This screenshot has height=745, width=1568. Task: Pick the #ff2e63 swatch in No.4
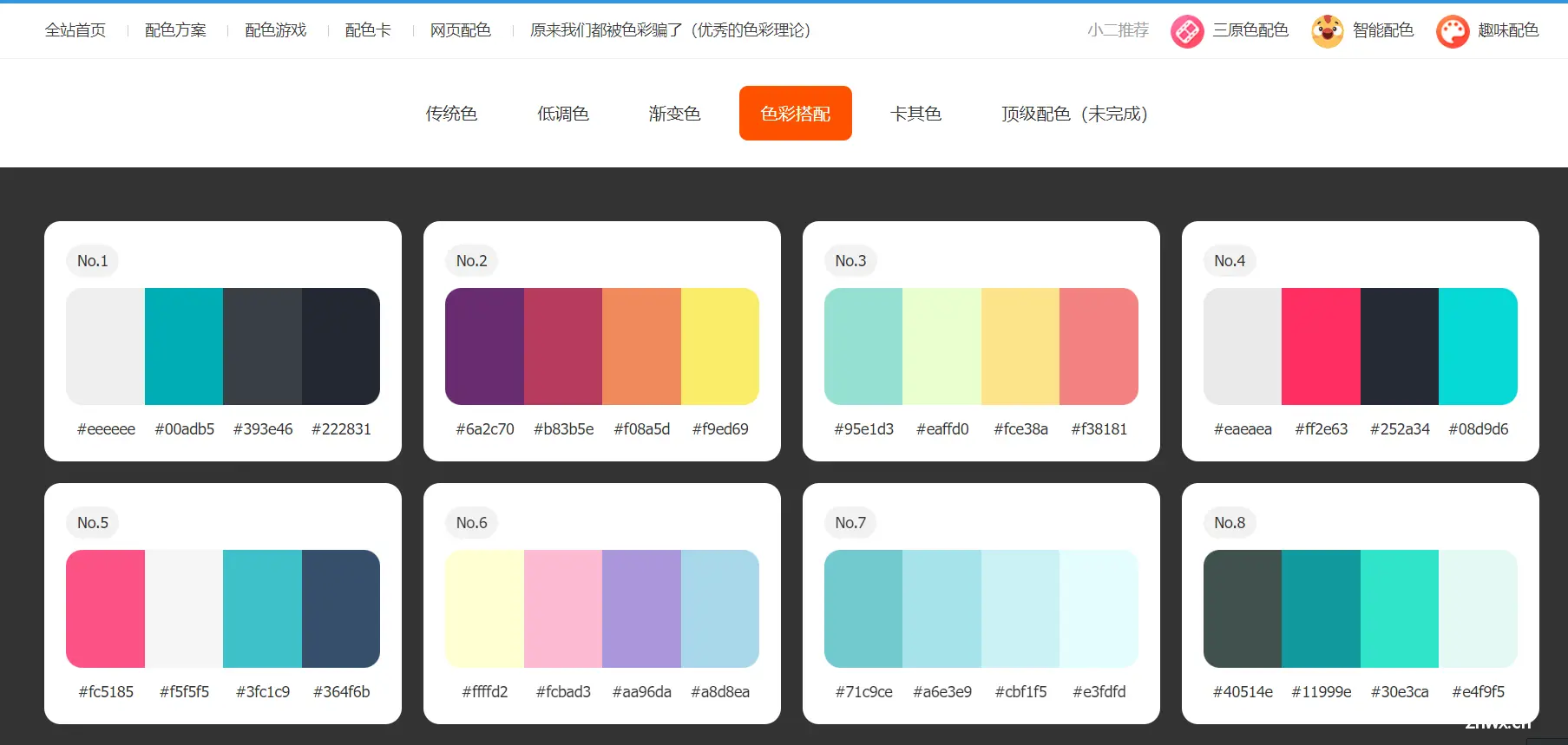[1321, 346]
